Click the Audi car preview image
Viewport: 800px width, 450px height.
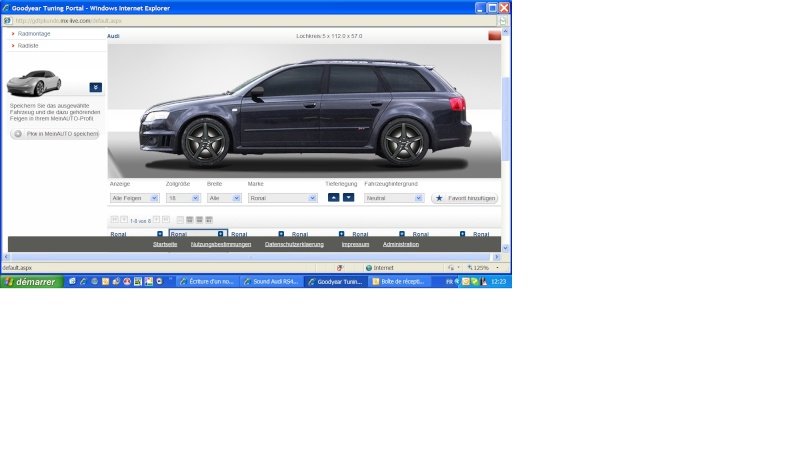click(304, 111)
